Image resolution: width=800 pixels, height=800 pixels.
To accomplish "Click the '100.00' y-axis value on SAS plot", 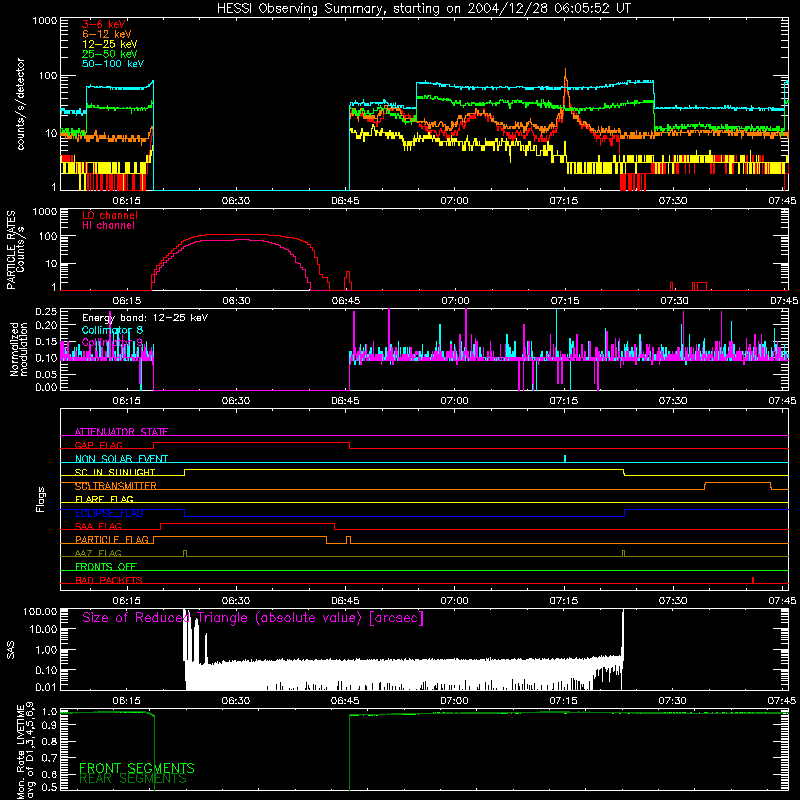I will tap(40, 612).
